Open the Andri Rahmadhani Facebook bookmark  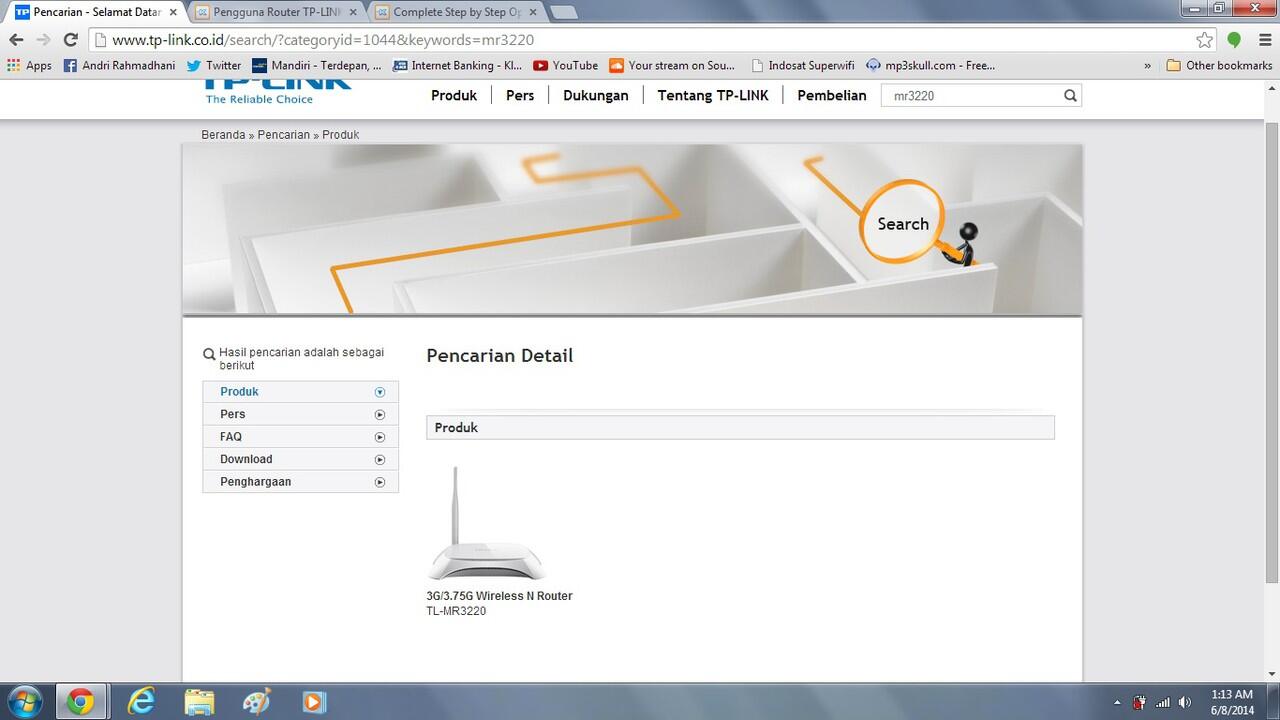click(120, 65)
